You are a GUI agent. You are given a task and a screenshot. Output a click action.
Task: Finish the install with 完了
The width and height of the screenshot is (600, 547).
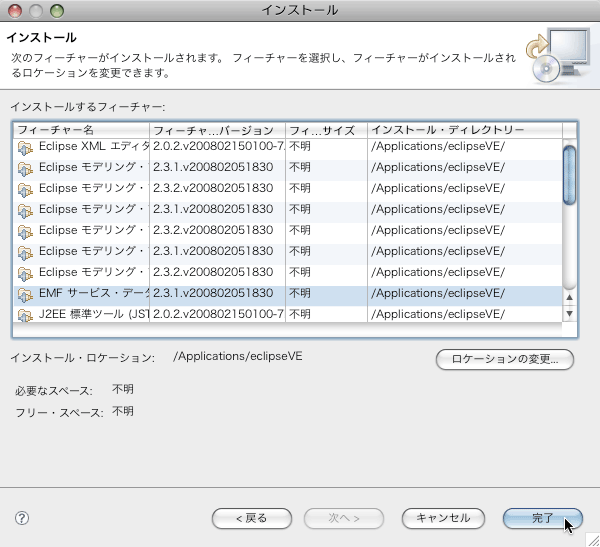pyautogui.click(x=543, y=518)
